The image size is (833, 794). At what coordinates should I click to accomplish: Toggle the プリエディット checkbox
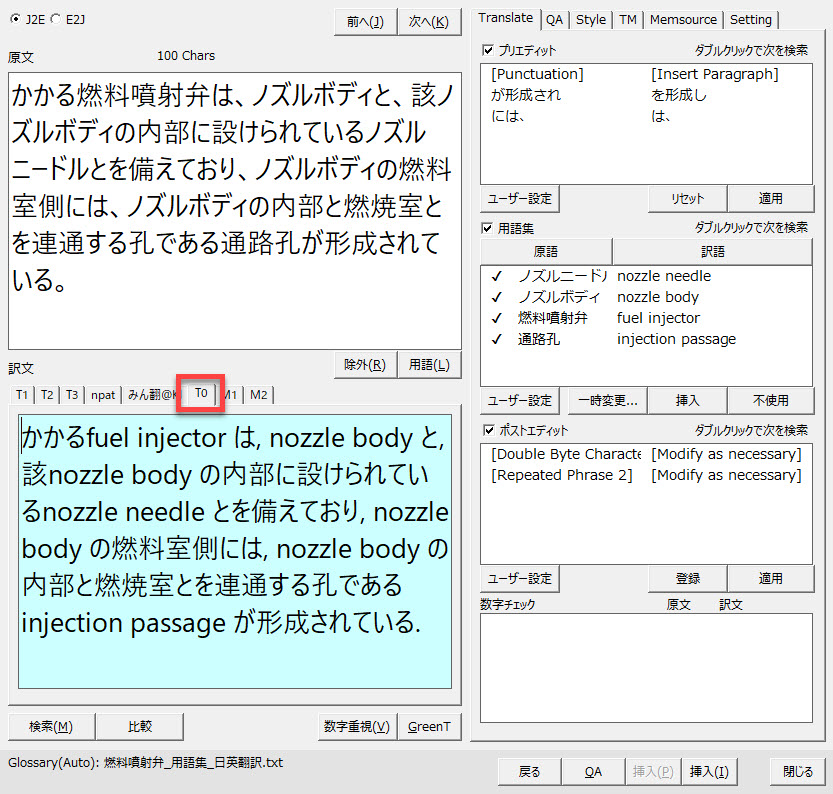coord(488,50)
